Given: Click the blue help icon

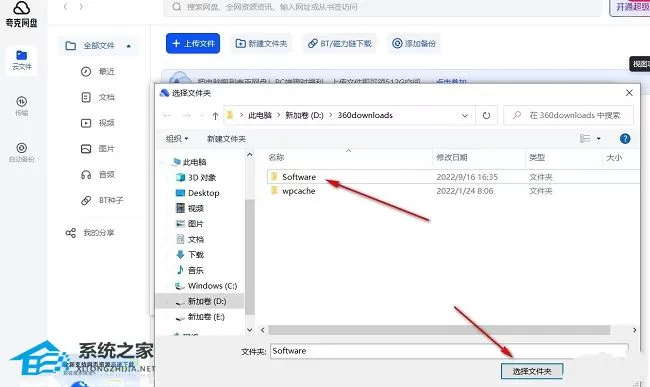Looking at the screenshot, I should (625, 138).
